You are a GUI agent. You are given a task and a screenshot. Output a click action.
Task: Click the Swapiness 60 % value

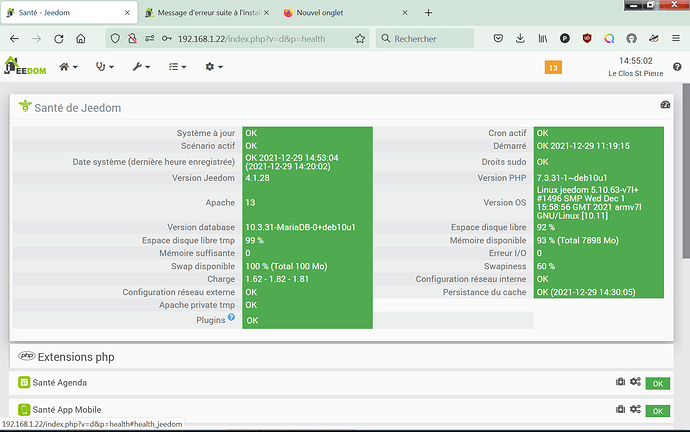coord(546,266)
